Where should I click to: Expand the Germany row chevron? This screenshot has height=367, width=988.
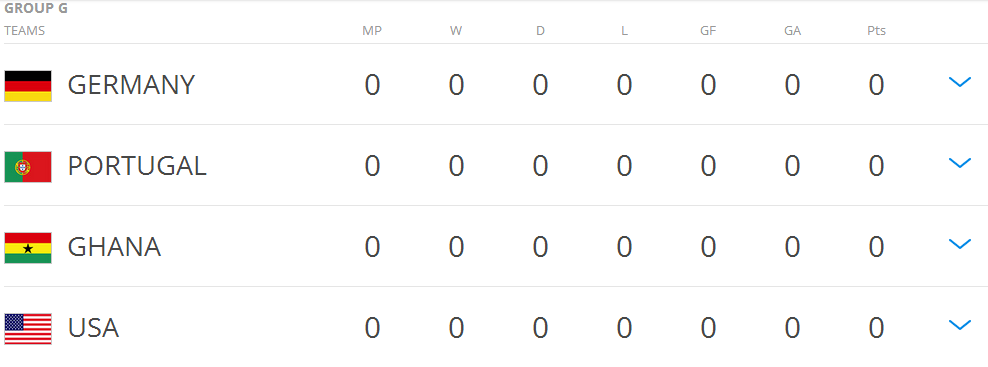[960, 82]
